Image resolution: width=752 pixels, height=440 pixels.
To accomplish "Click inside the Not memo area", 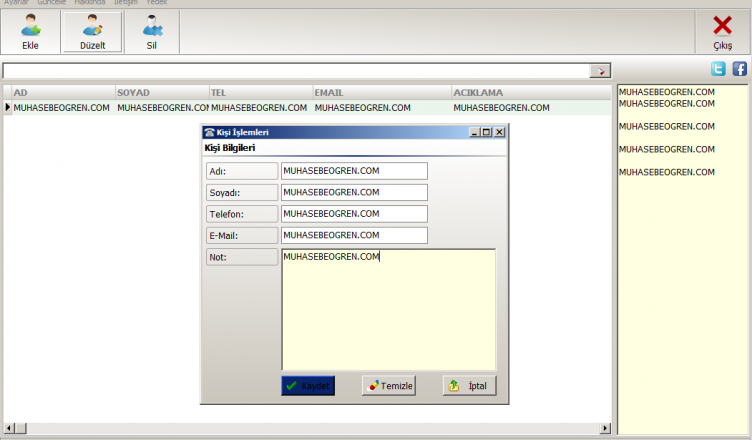I will tap(388, 309).
